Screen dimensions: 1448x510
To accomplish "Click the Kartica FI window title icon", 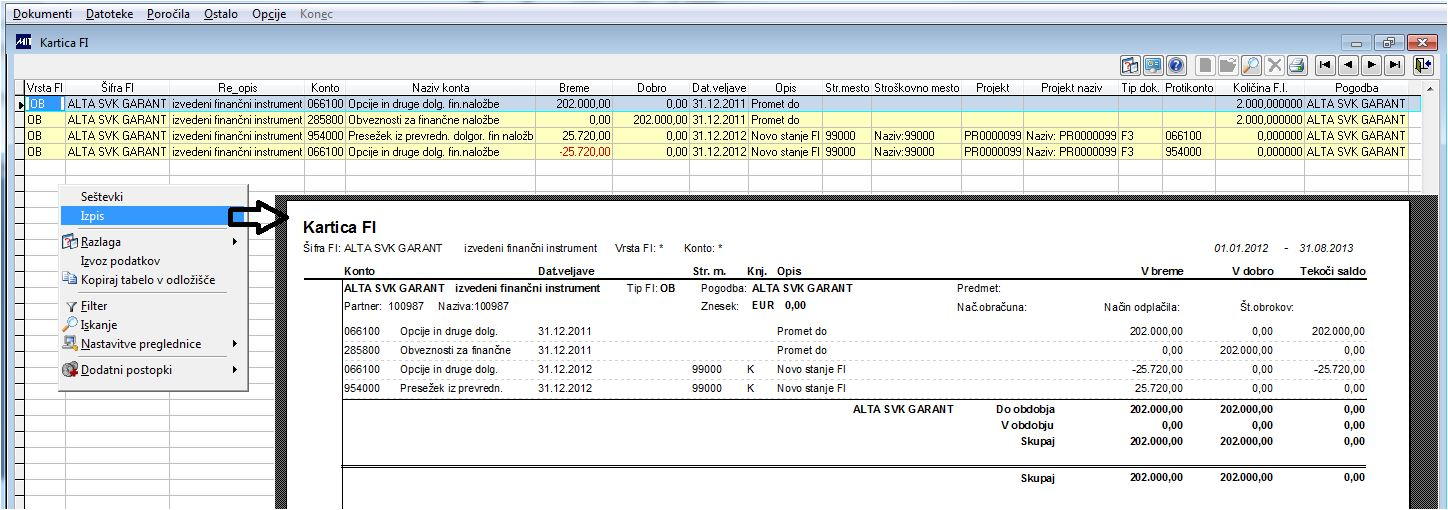I will [25, 42].
